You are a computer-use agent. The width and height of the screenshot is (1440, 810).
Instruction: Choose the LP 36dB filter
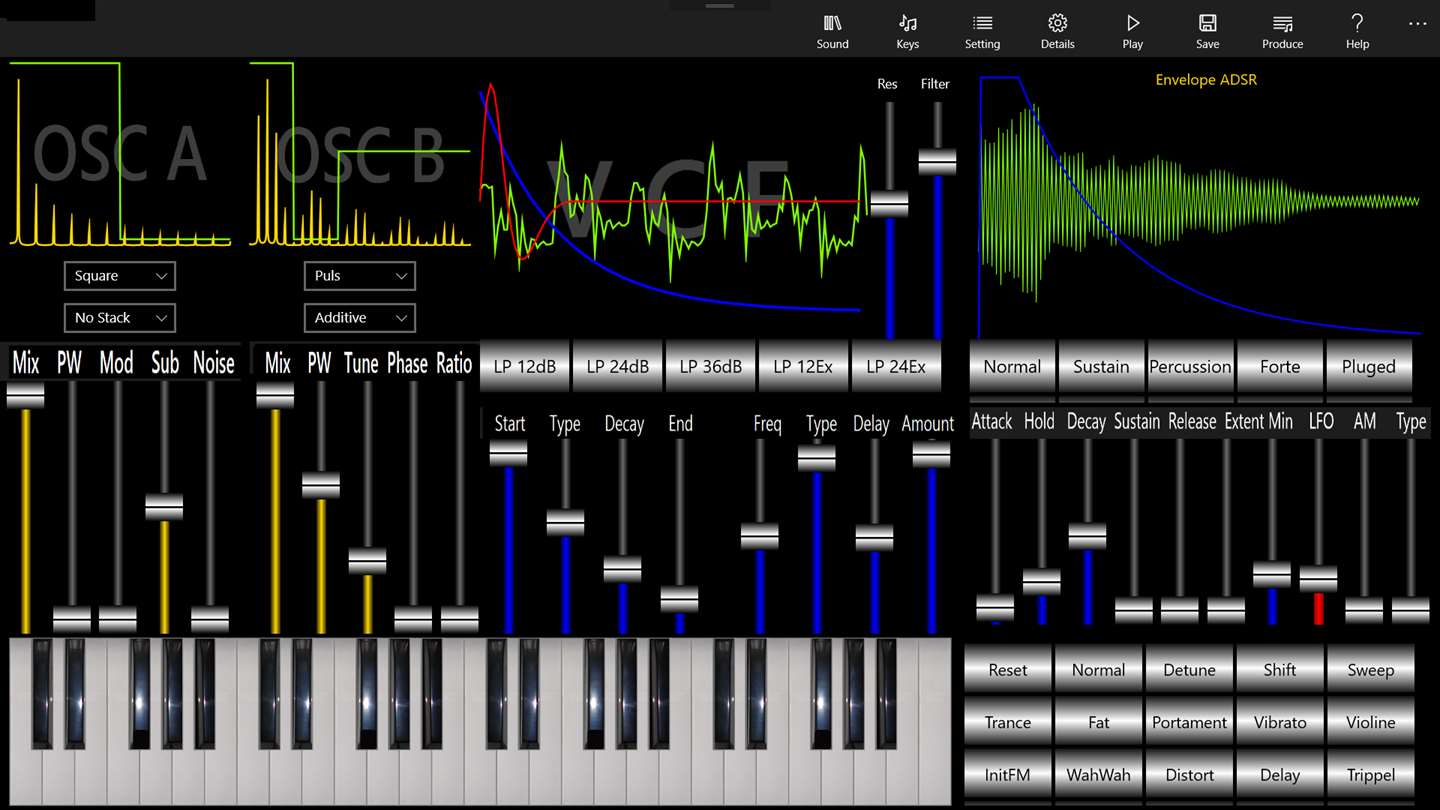pos(711,366)
